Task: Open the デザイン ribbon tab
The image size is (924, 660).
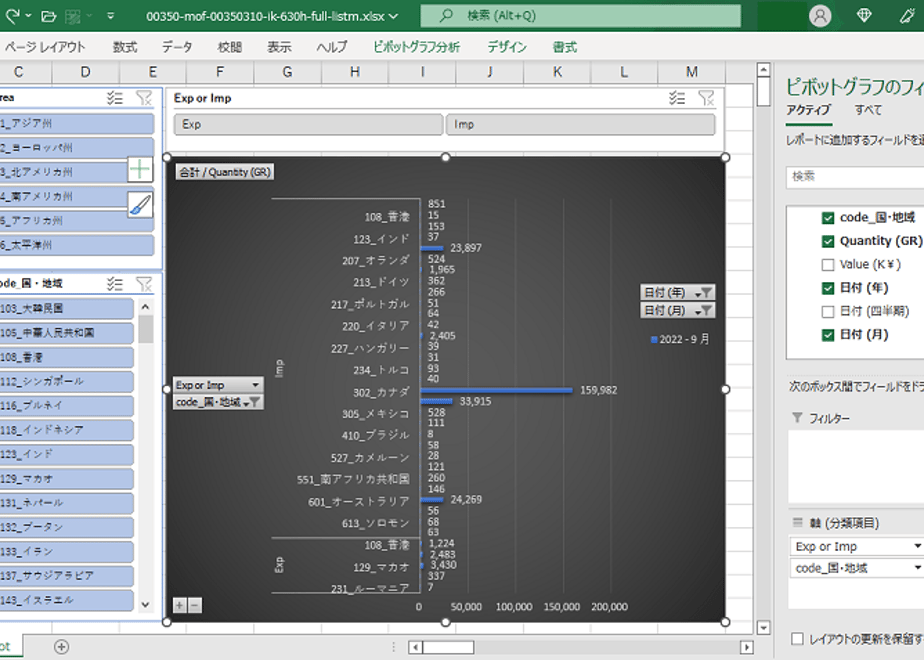Action: coord(507,47)
